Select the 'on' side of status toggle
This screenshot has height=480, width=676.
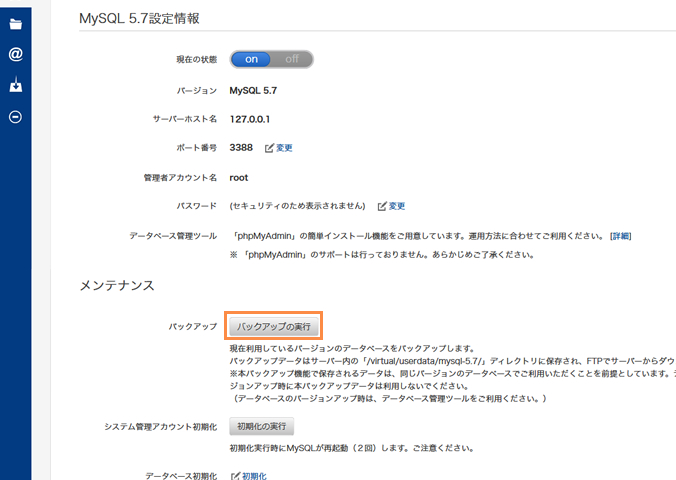click(x=251, y=59)
